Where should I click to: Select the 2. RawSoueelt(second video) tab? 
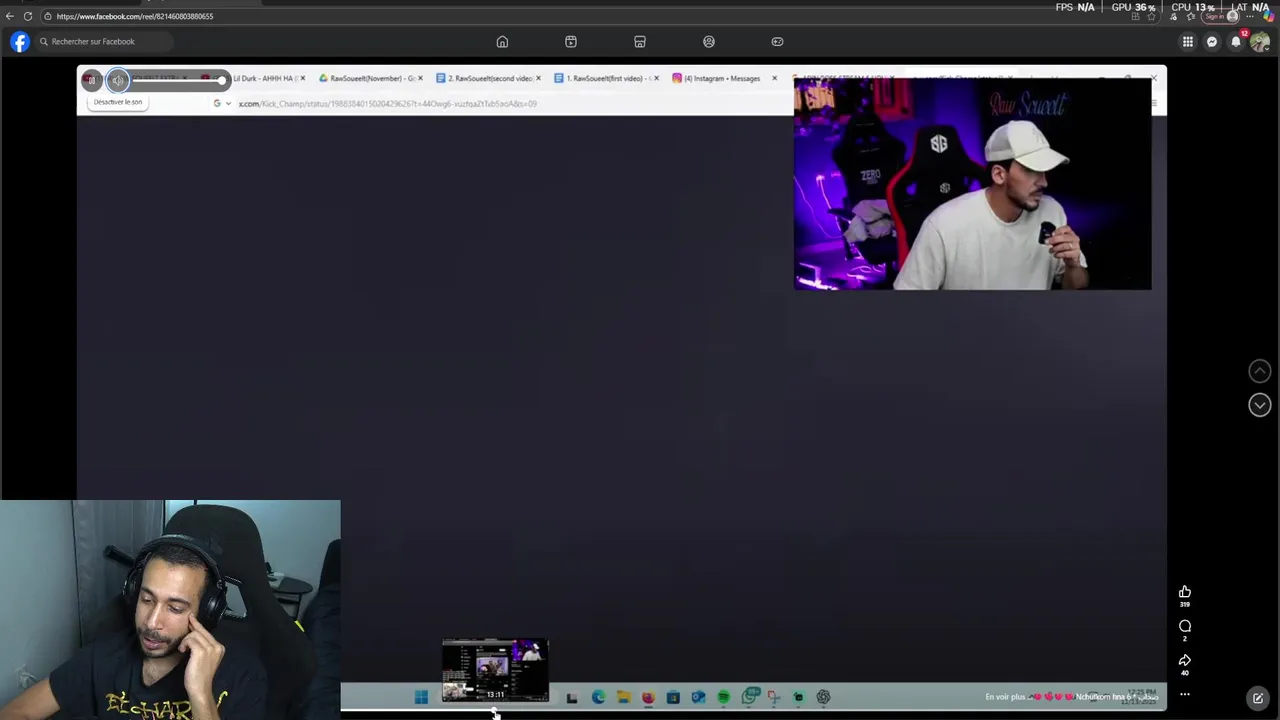(x=489, y=78)
